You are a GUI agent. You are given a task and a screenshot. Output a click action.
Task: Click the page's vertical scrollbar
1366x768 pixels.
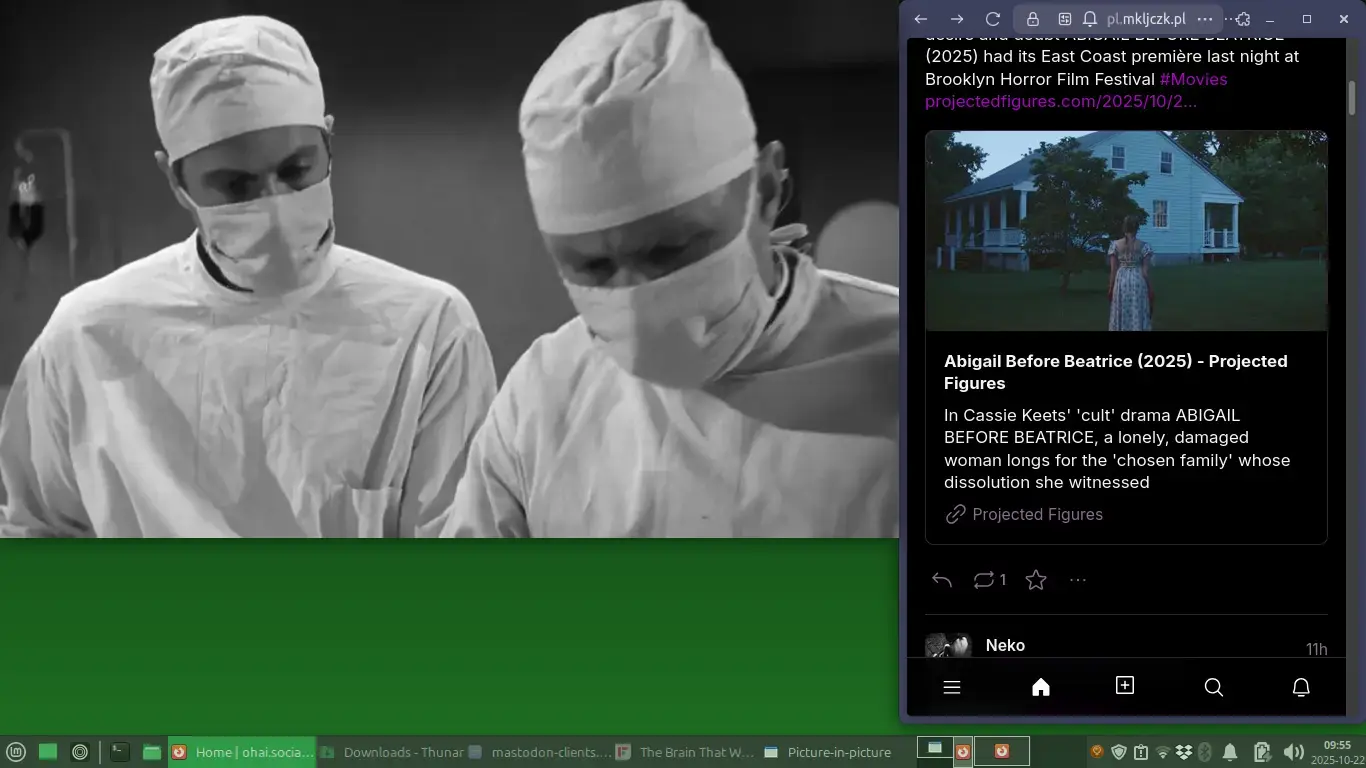[x=1352, y=98]
